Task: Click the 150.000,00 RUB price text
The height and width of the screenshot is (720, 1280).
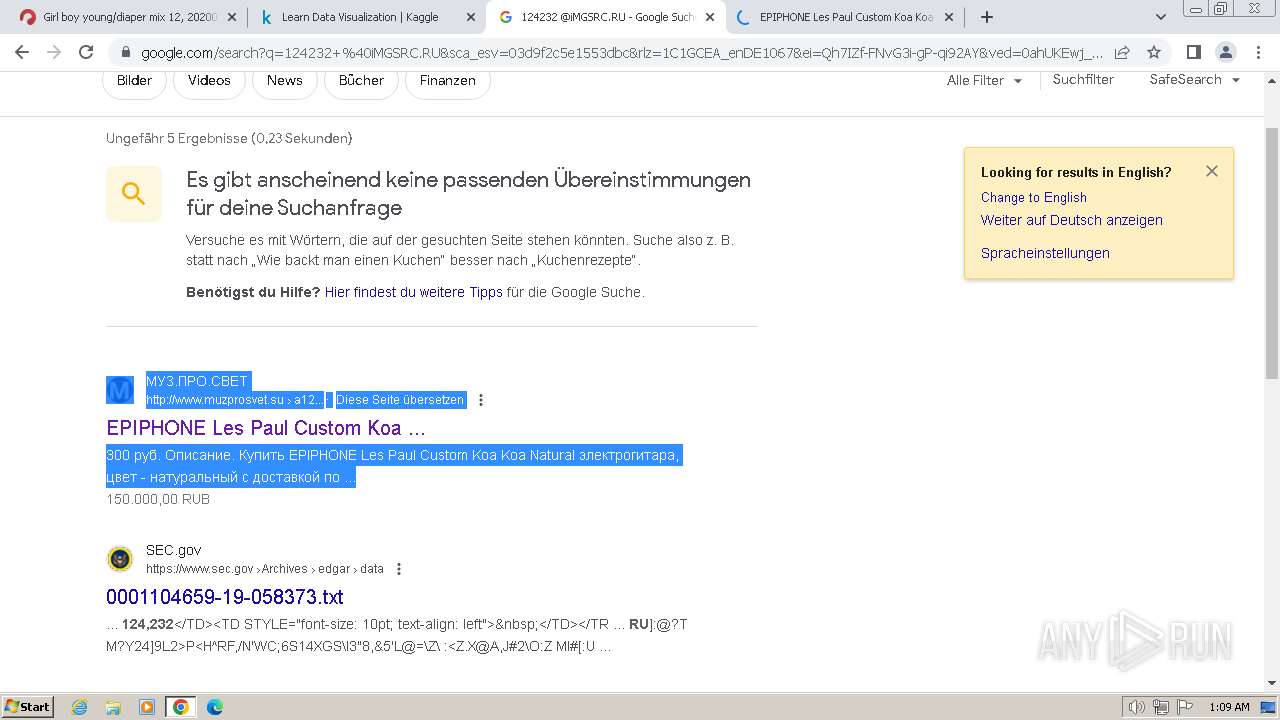Action: (158, 499)
